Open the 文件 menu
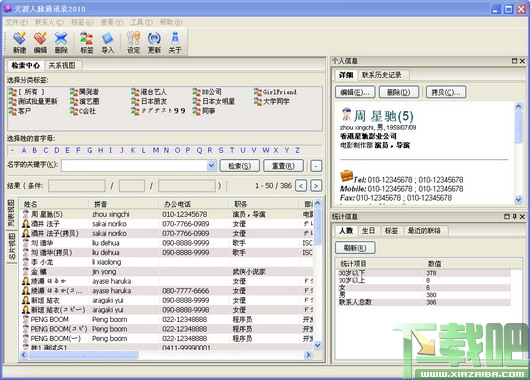This screenshot has width=530, height=380. point(16,22)
